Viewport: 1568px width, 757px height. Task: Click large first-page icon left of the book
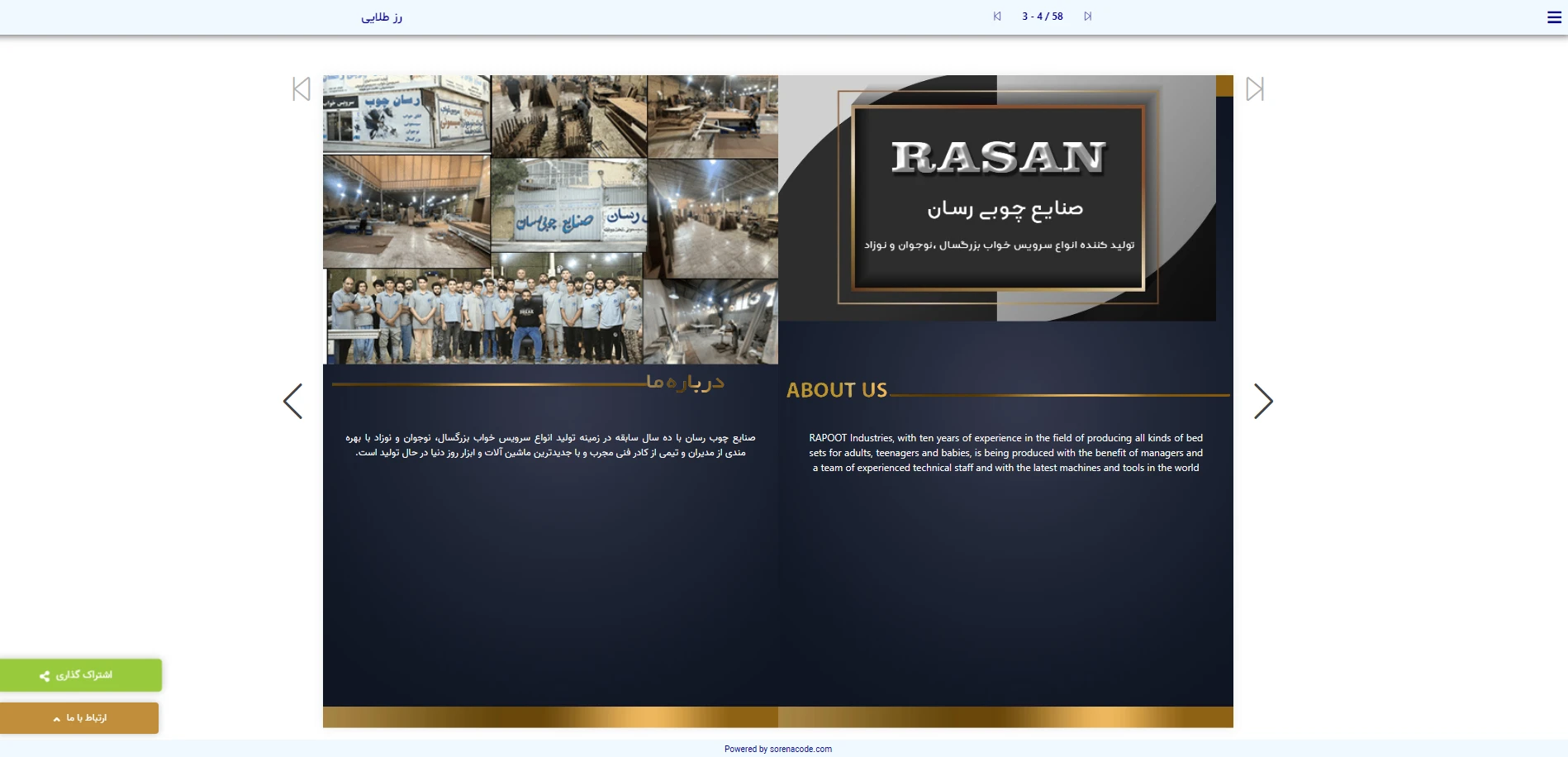pyautogui.click(x=302, y=89)
